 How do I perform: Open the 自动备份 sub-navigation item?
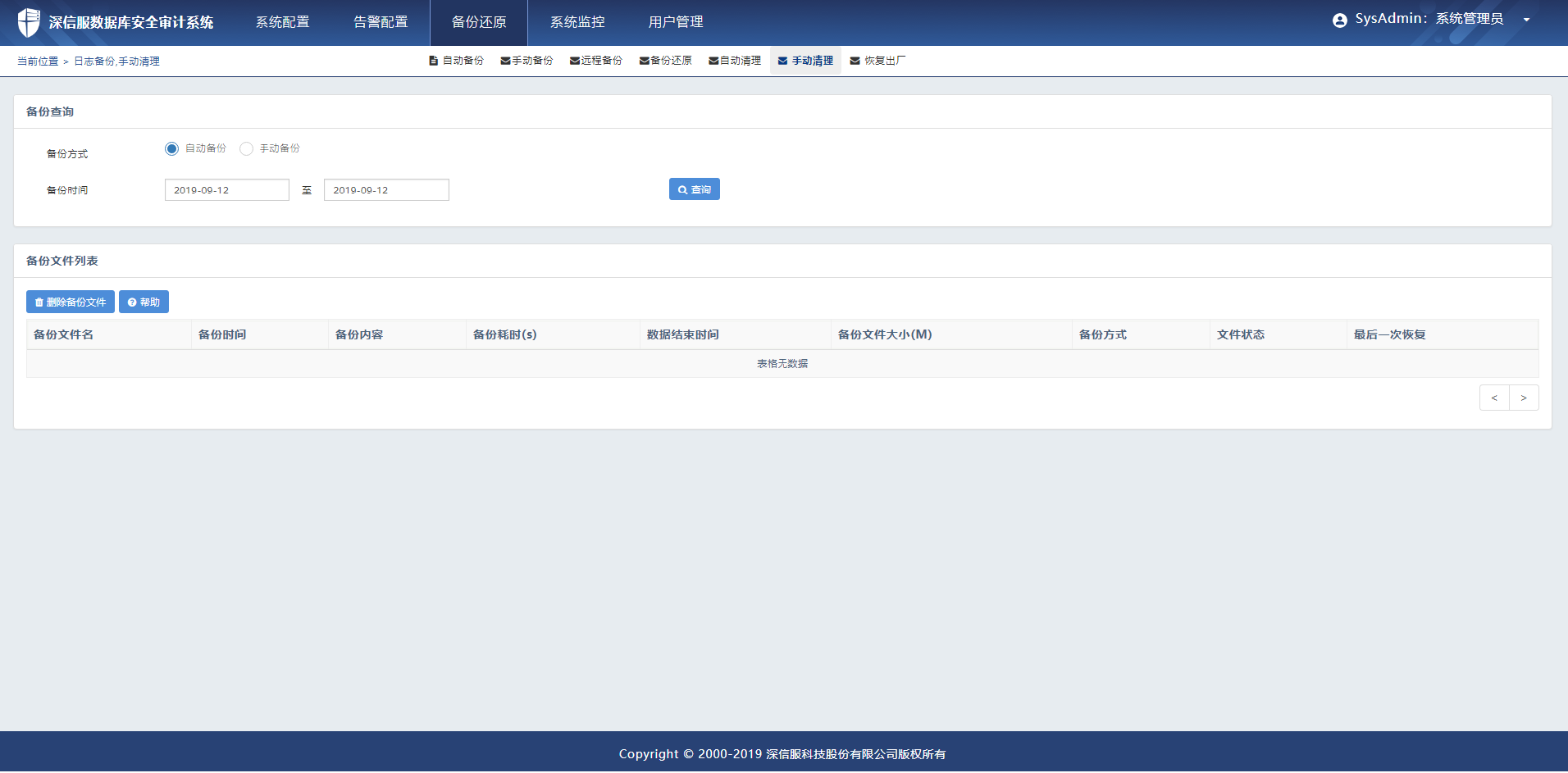coord(457,61)
